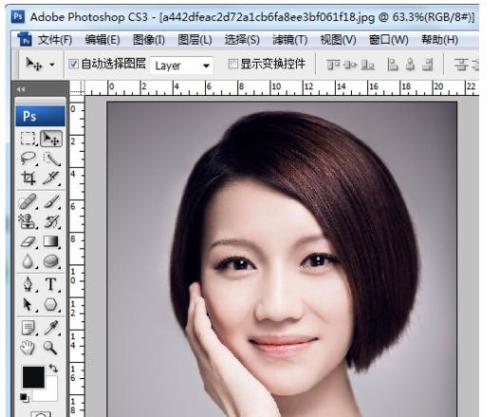Select the Crop tool
The height and width of the screenshot is (417, 500).
click(28, 178)
